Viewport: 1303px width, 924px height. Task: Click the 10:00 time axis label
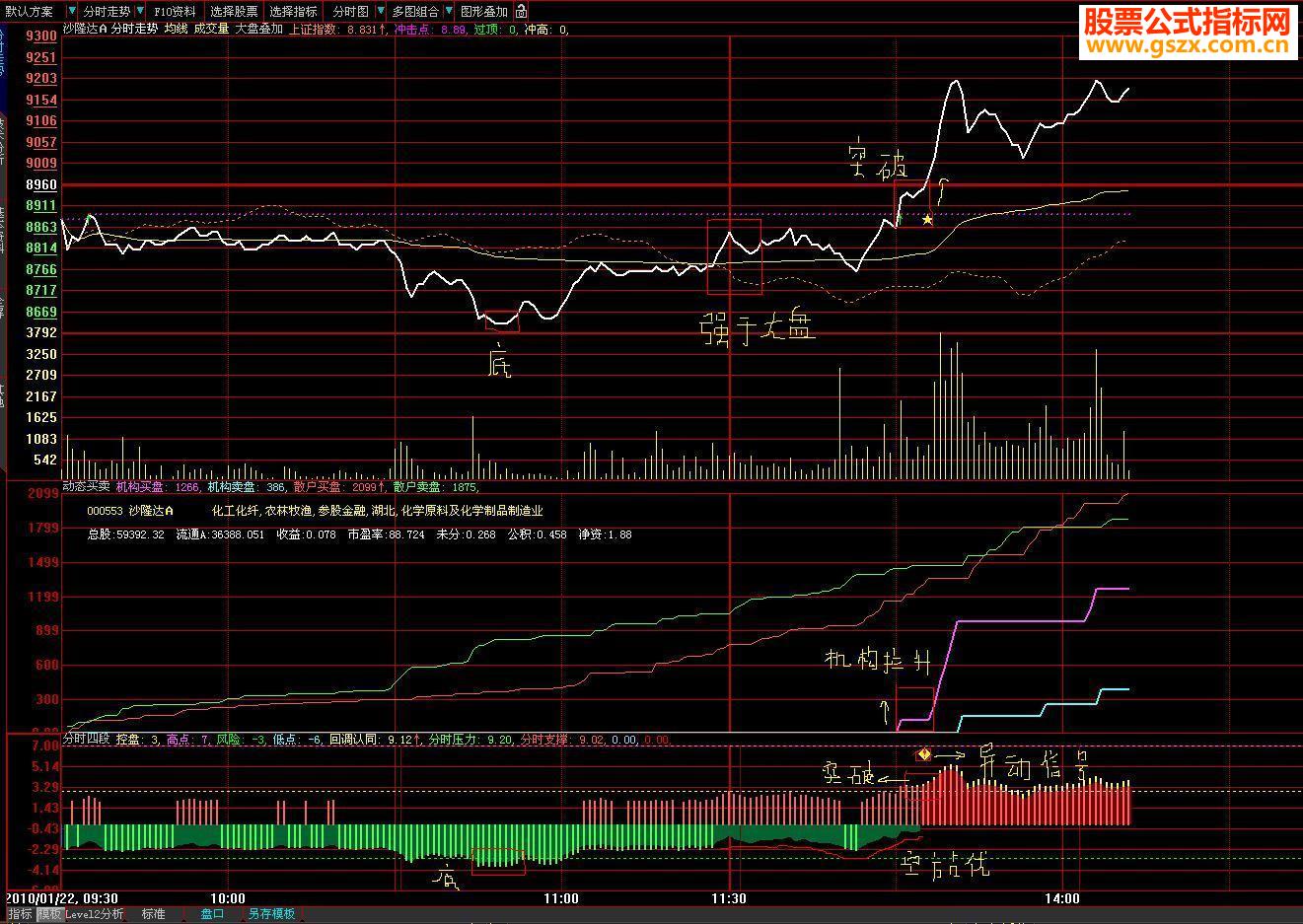tap(228, 898)
